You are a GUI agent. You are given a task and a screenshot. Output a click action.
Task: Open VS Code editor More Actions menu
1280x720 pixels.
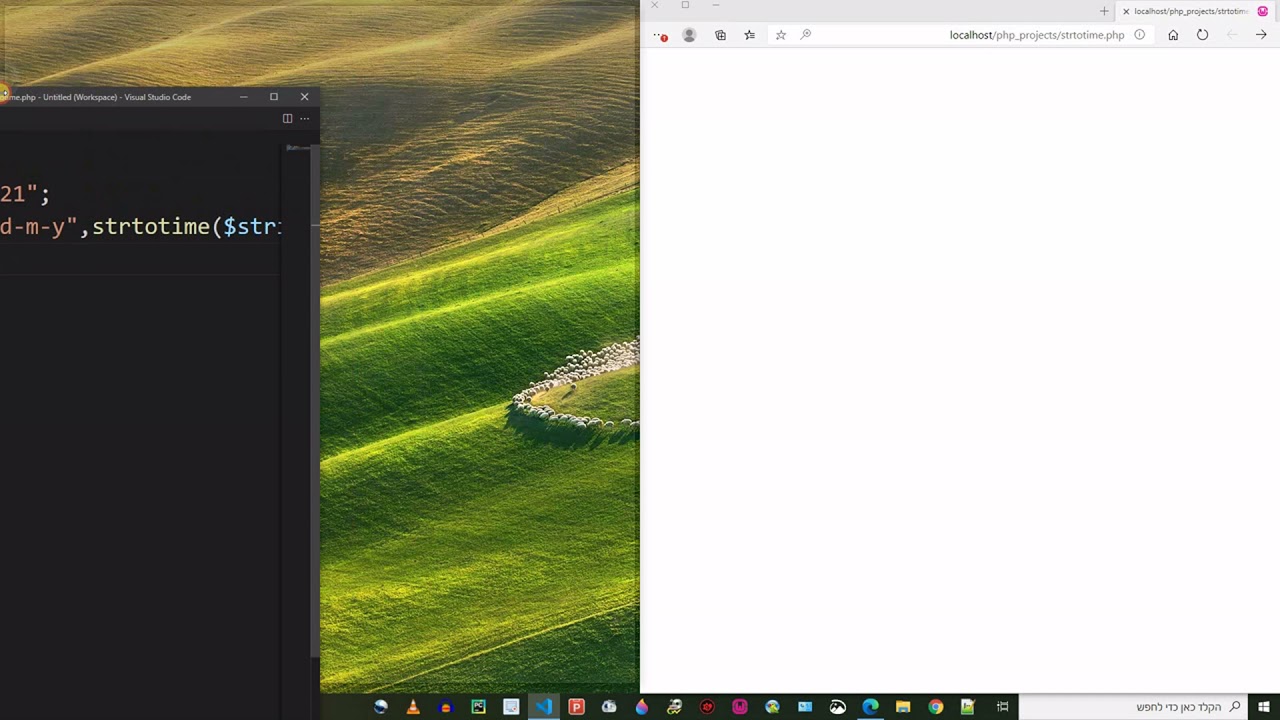click(x=305, y=118)
